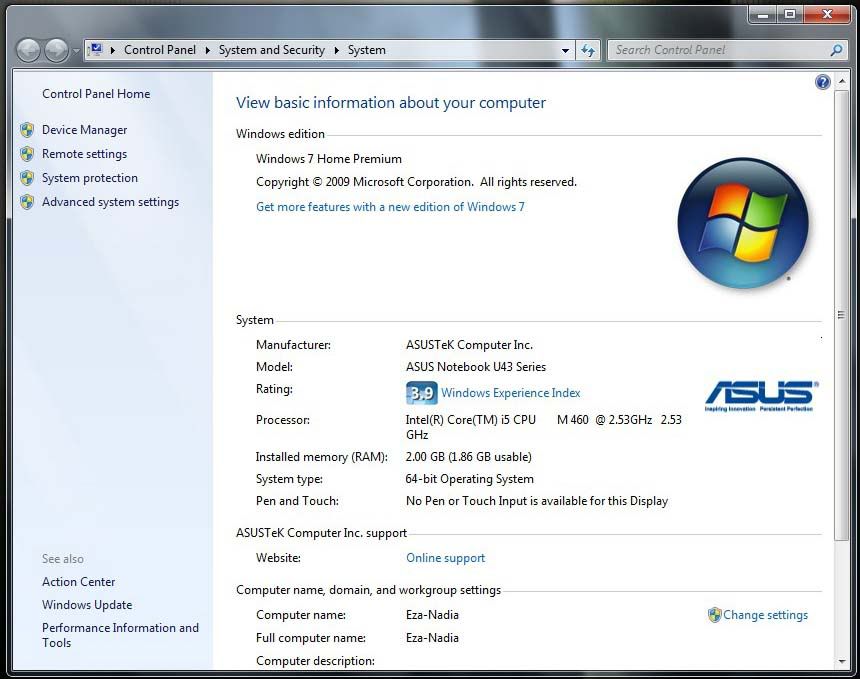860x679 pixels.
Task: Open the recent pages dropdown arrow
Action: coord(76,51)
